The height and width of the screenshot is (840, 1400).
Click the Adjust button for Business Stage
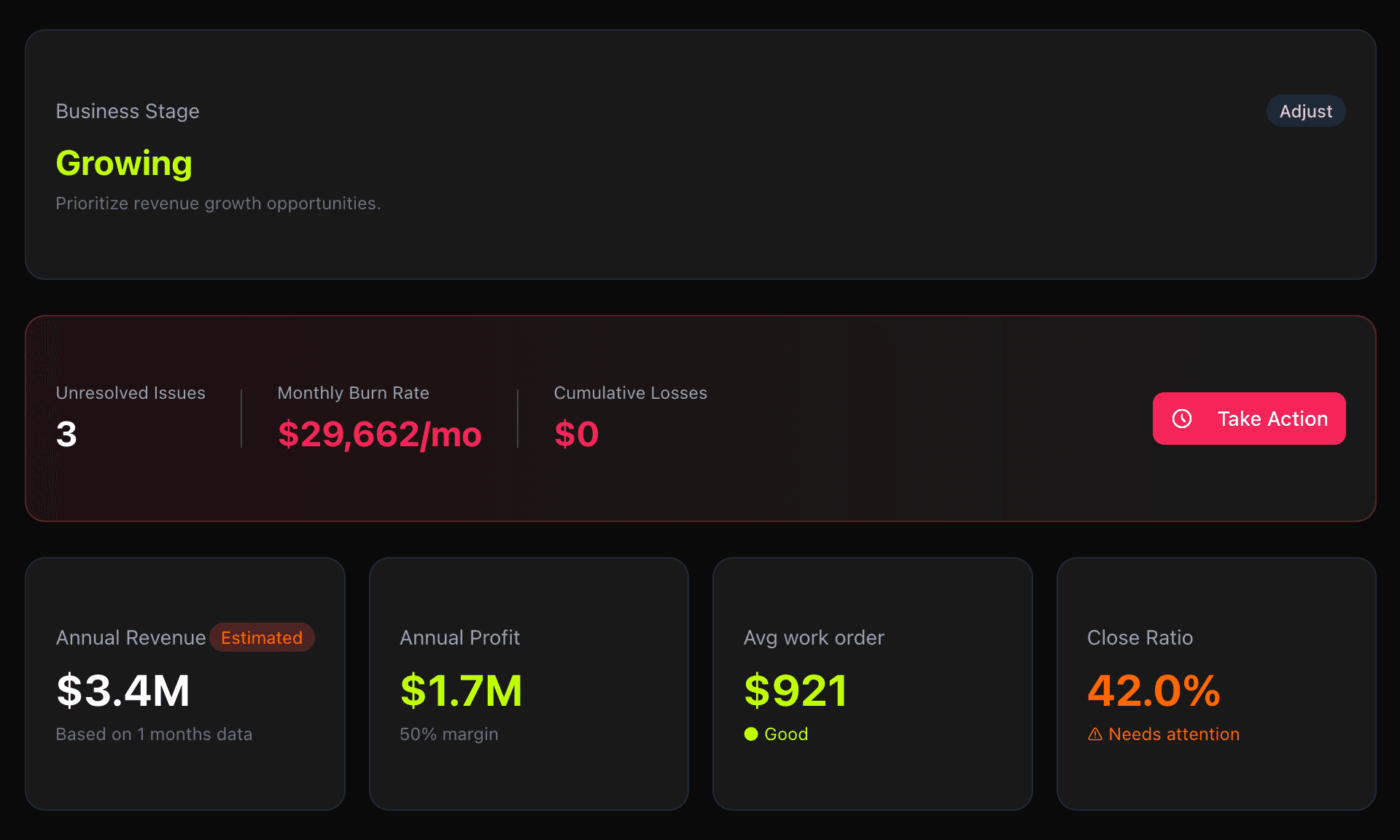[1305, 111]
